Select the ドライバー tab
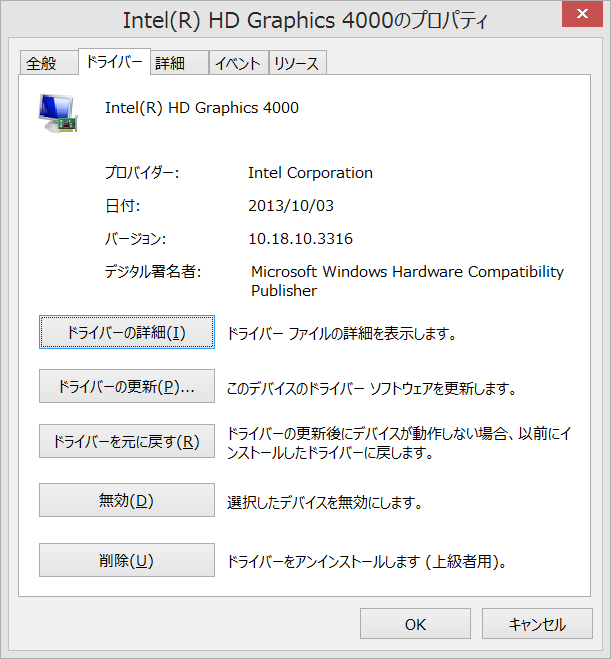Screen dimensions: 611x659 [x=114, y=62]
